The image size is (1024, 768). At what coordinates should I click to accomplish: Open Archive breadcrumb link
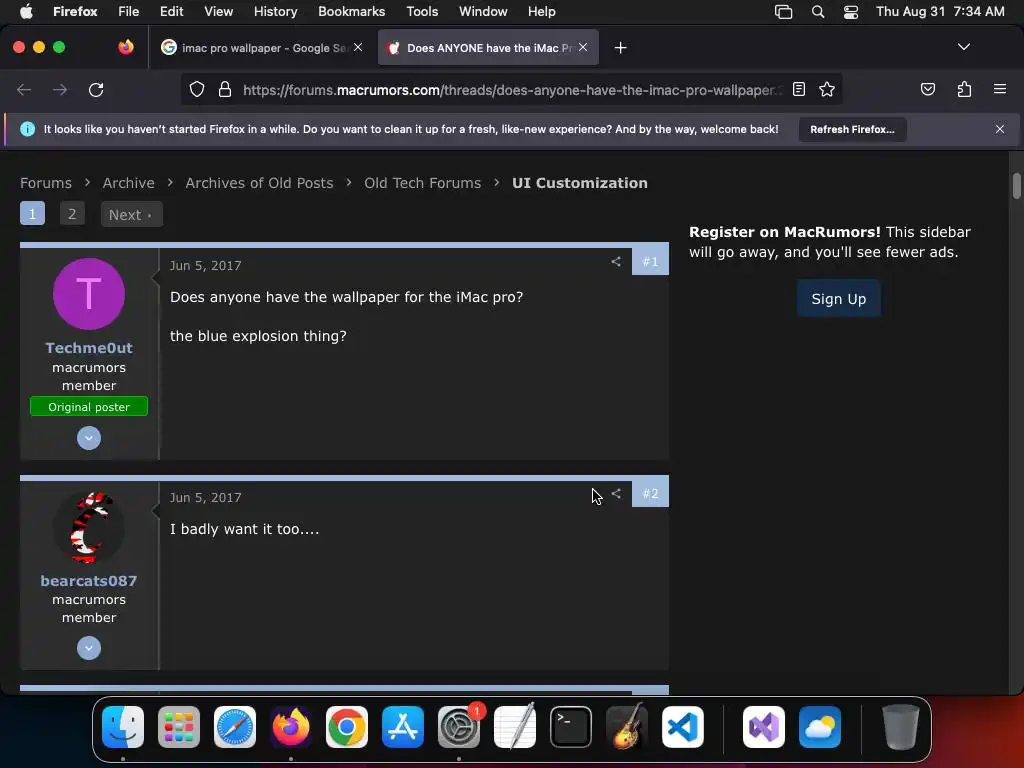tap(129, 183)
